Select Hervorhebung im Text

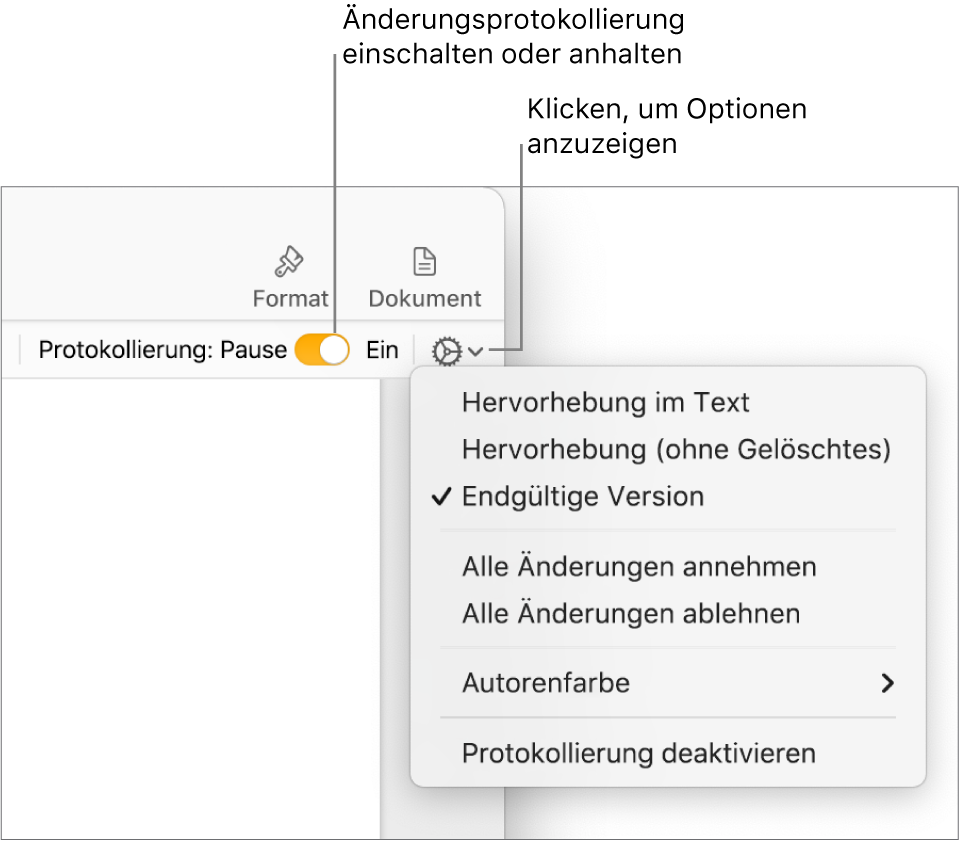click(605, 403)
